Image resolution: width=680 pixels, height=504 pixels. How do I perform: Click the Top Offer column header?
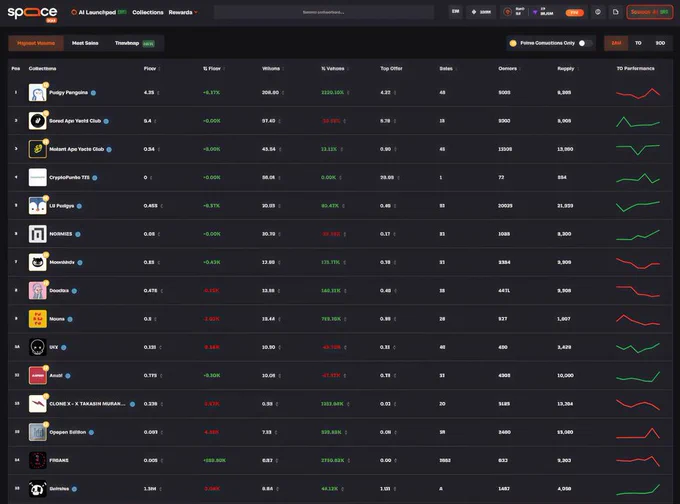(391, 69)
